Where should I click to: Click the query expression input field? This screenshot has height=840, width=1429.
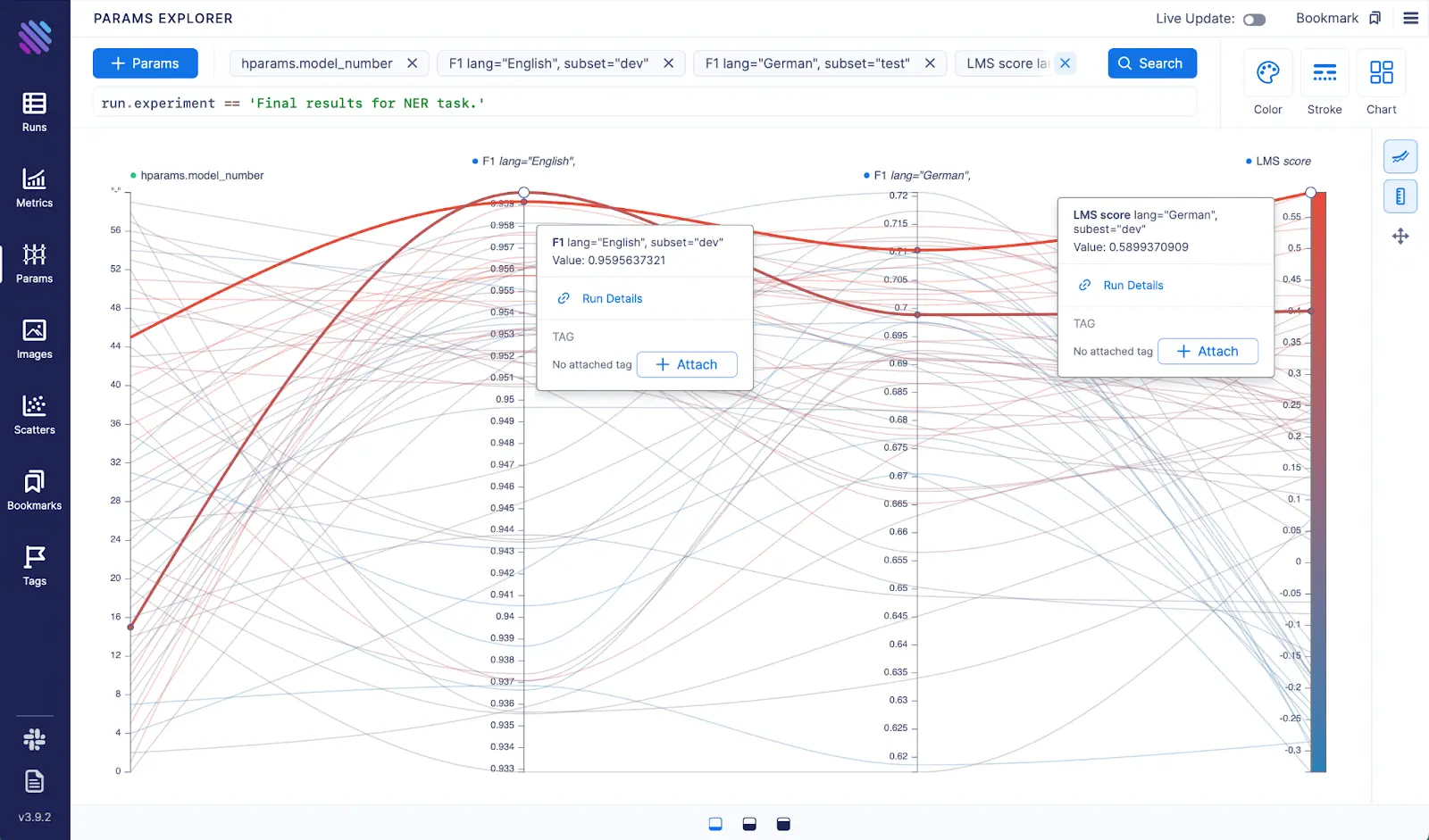click(x=644, y=103)
